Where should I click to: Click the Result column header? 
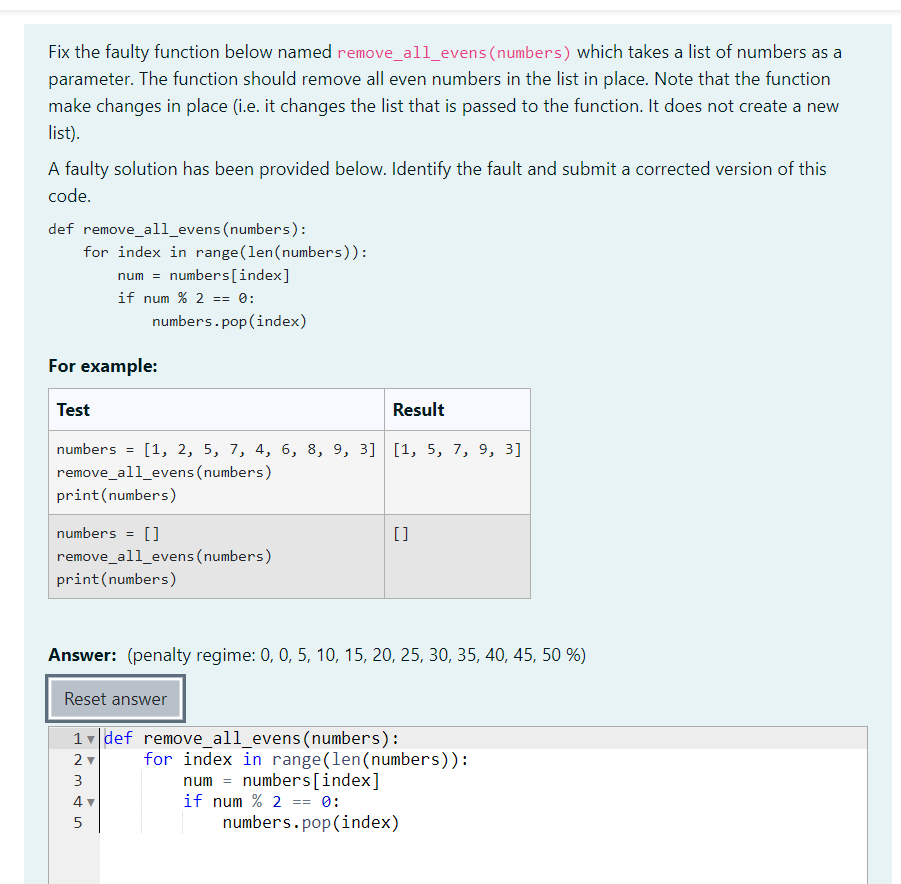pyautogui.click(x=418, y=409)
